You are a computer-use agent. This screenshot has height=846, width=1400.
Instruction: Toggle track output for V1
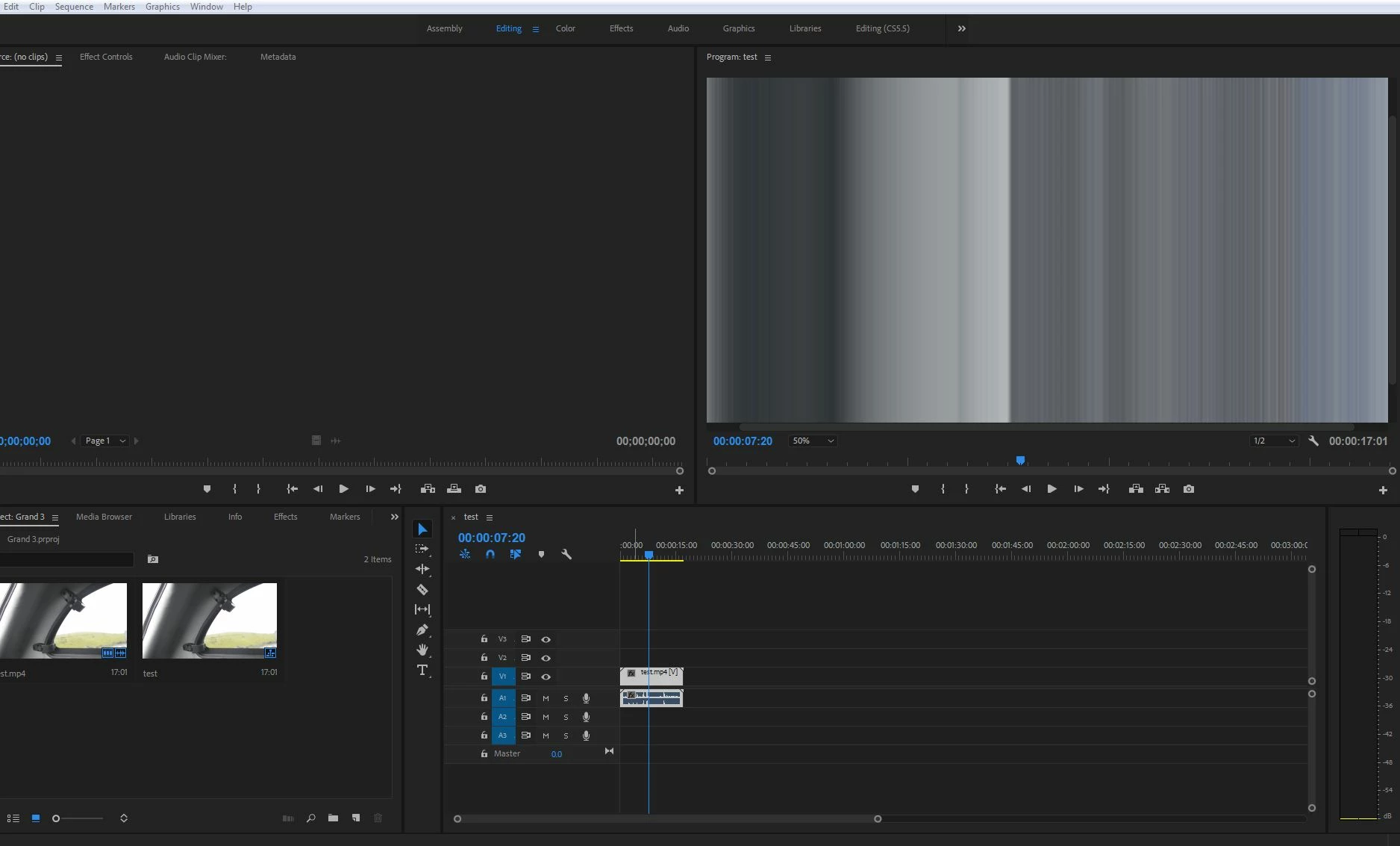pyautogui.click(x=546, y=677)
